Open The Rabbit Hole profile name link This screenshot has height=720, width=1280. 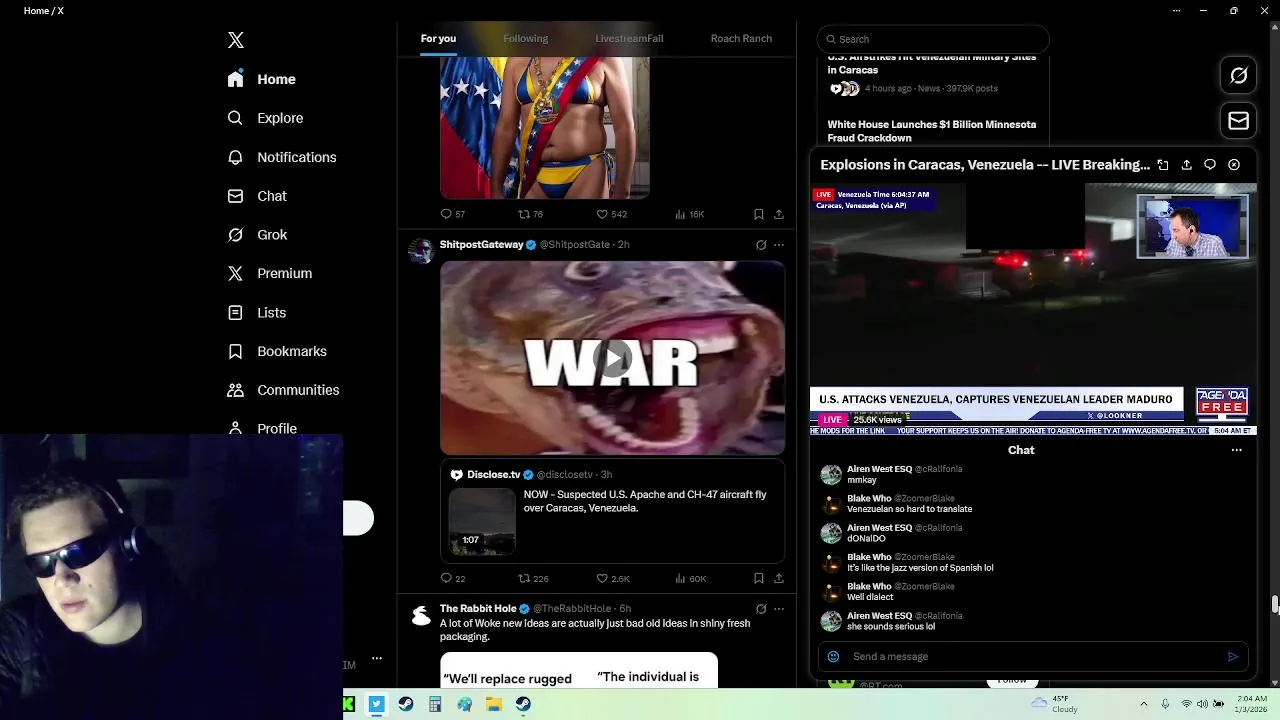(478, 609)
